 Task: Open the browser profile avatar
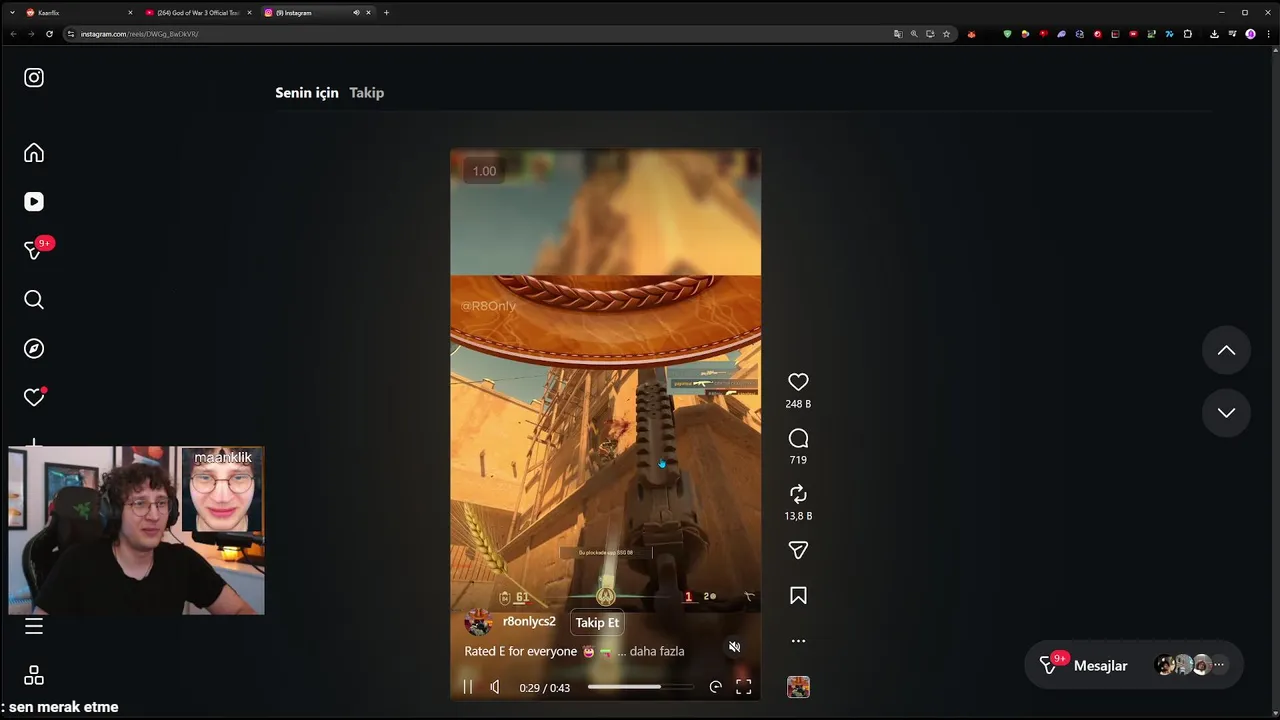[1250, 34]
